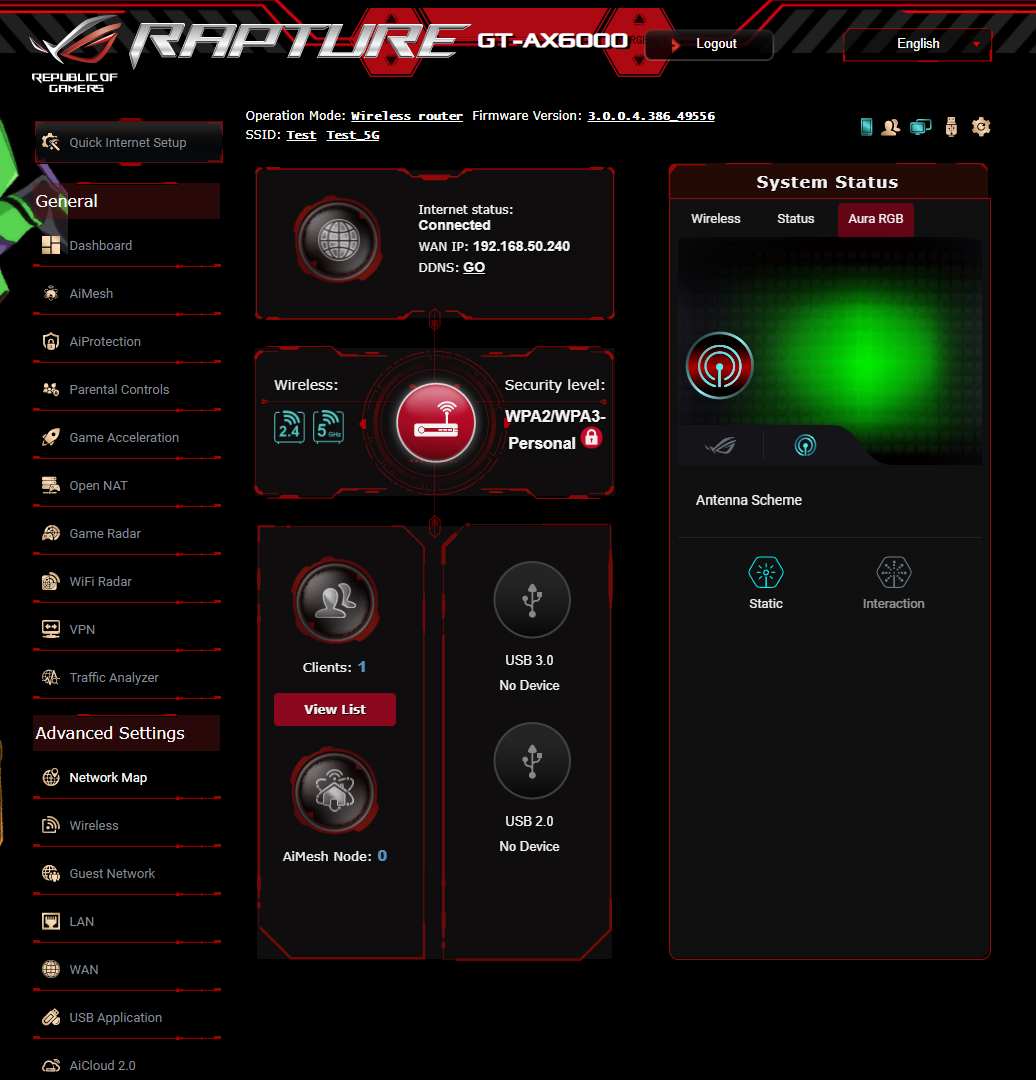Click the WAN globe icon

[x=51, y=970]
